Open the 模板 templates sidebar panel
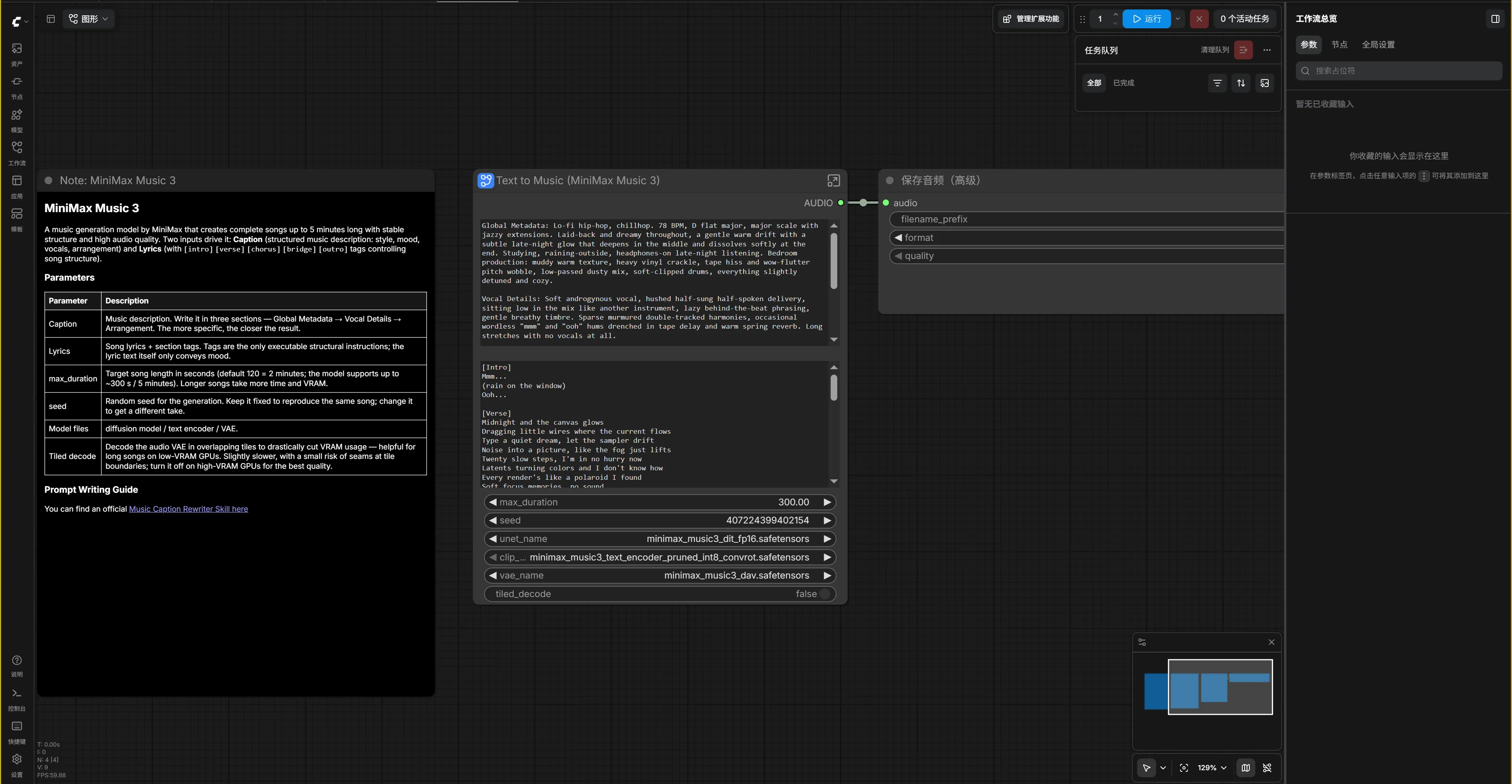1512x784 pixels. pos(17,220)
